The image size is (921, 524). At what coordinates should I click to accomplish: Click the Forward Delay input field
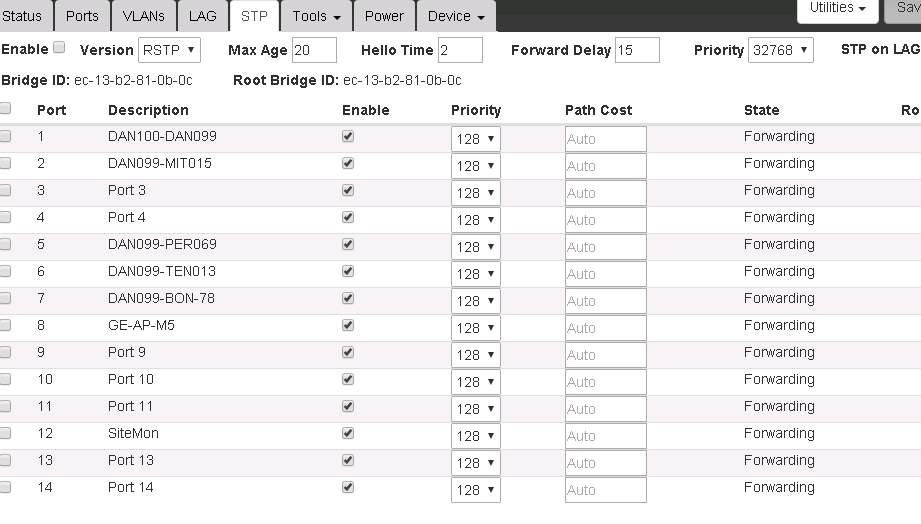[636, 50]
